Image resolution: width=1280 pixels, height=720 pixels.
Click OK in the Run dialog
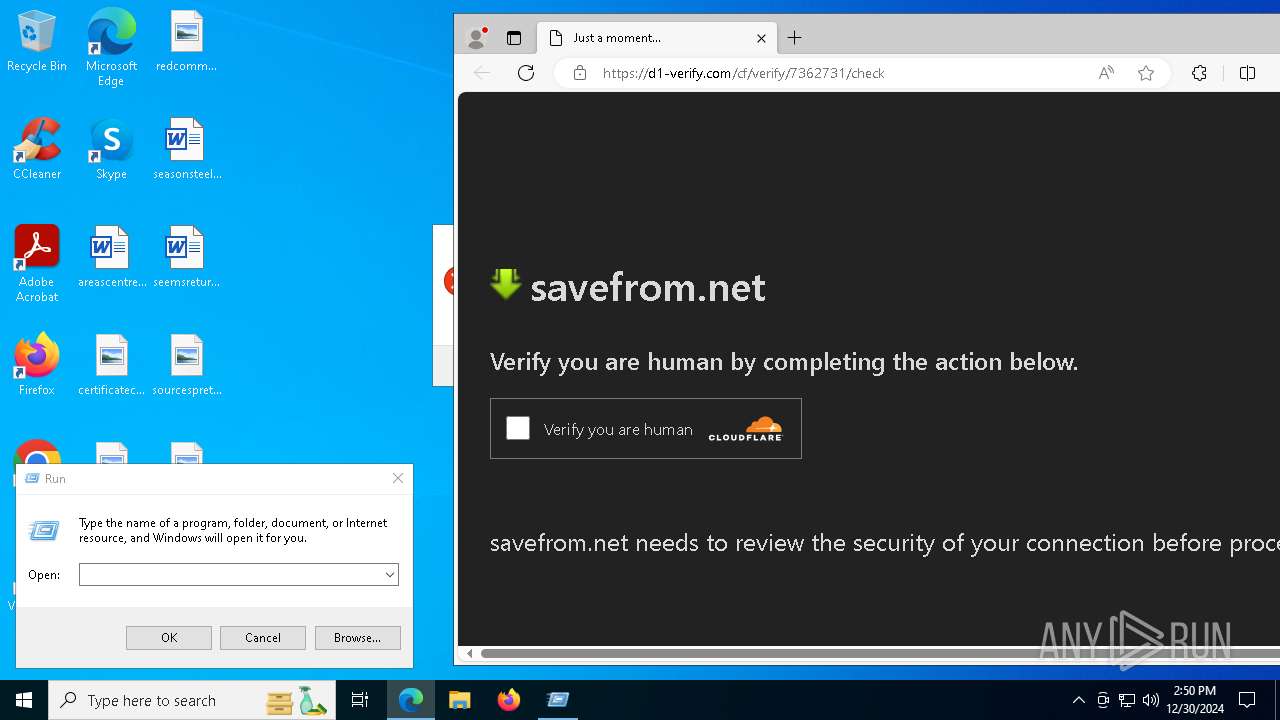[x=169, y=637]
